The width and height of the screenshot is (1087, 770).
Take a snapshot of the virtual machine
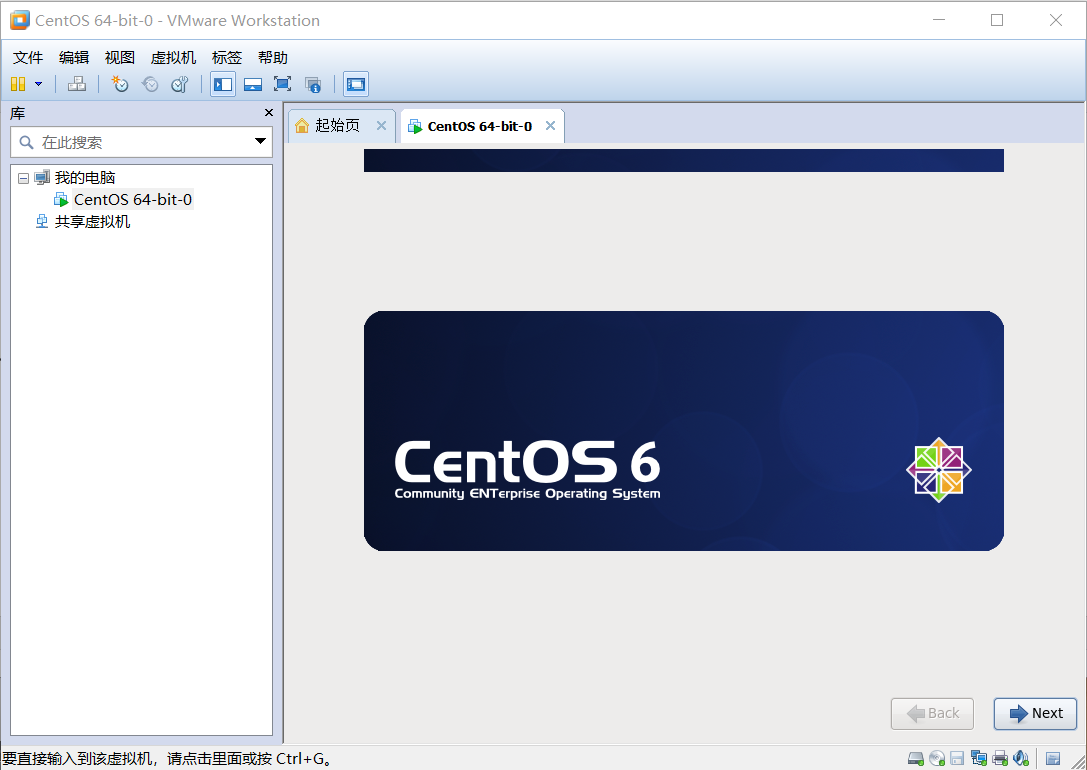(120, 84)
